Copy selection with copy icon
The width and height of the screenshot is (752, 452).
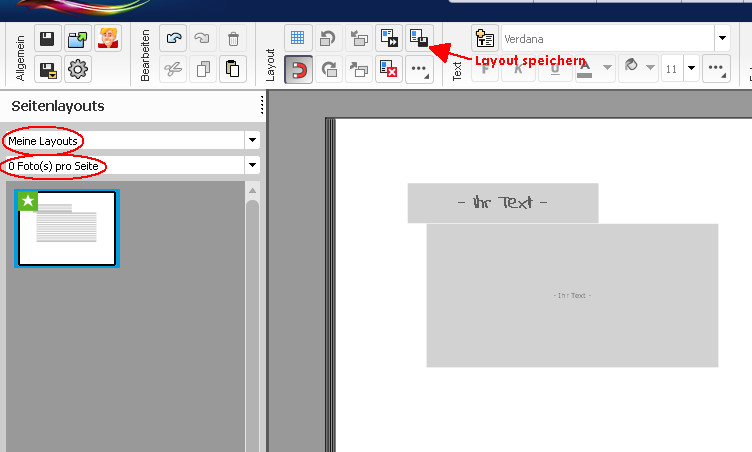[203, 69]
